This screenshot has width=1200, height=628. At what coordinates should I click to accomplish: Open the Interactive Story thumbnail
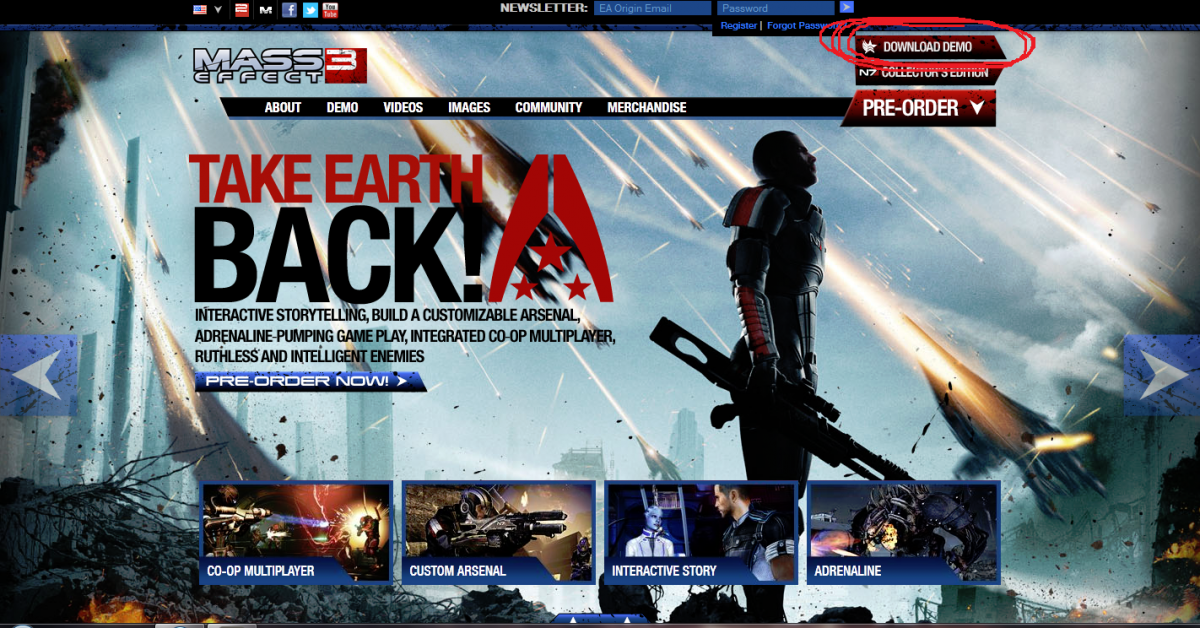tap(701, 533)
